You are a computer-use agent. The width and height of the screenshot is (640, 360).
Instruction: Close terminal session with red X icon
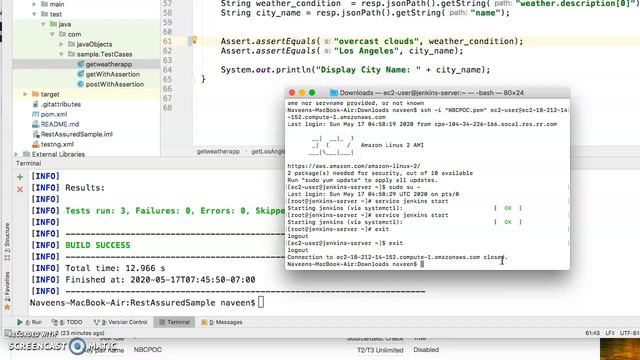coord(20,189)
